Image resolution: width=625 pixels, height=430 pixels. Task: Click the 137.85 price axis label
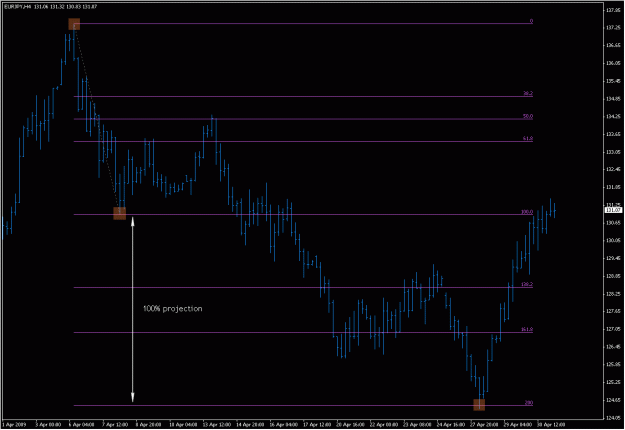coord(613,10)
